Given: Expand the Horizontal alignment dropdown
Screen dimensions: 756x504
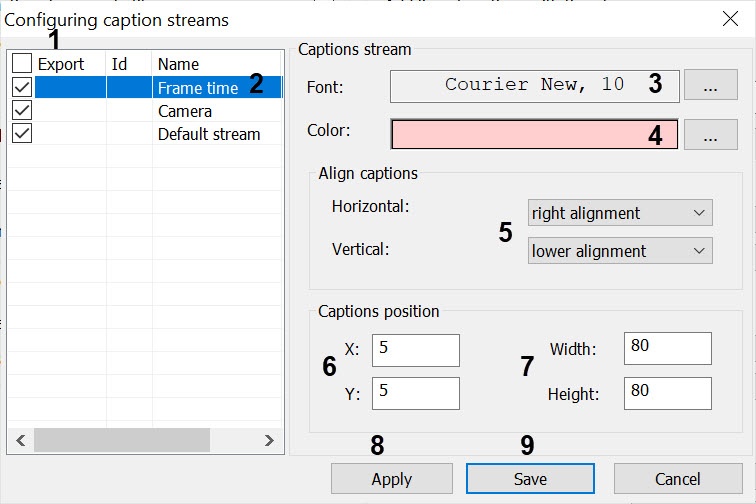Looking at the screenshot, I should coord(620,213).
